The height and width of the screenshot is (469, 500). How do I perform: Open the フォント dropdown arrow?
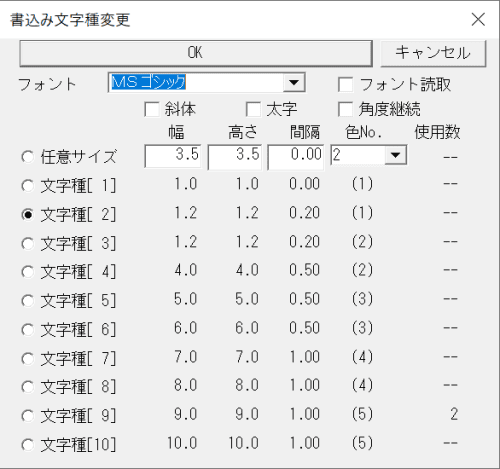pos(294,82)
